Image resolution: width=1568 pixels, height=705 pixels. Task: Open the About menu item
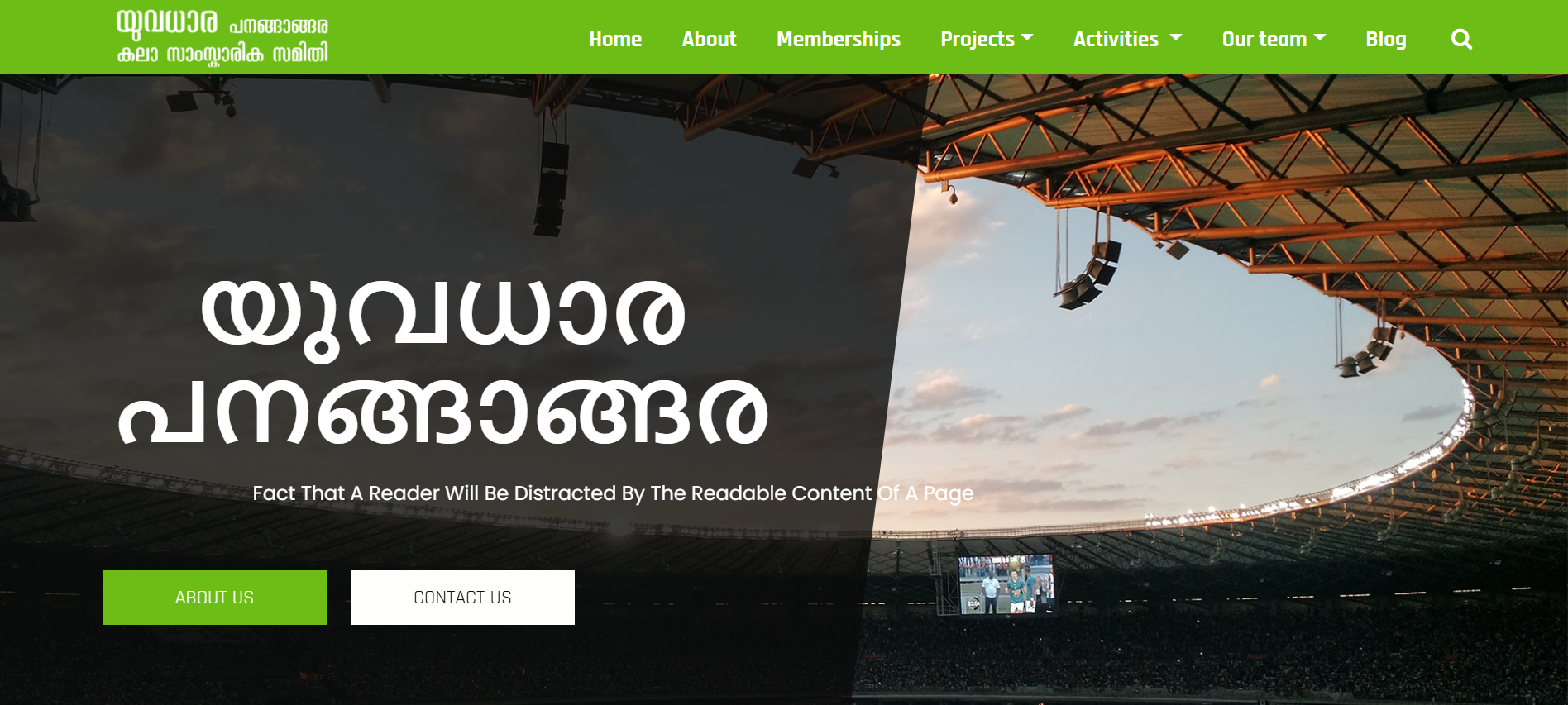point(709,39)
